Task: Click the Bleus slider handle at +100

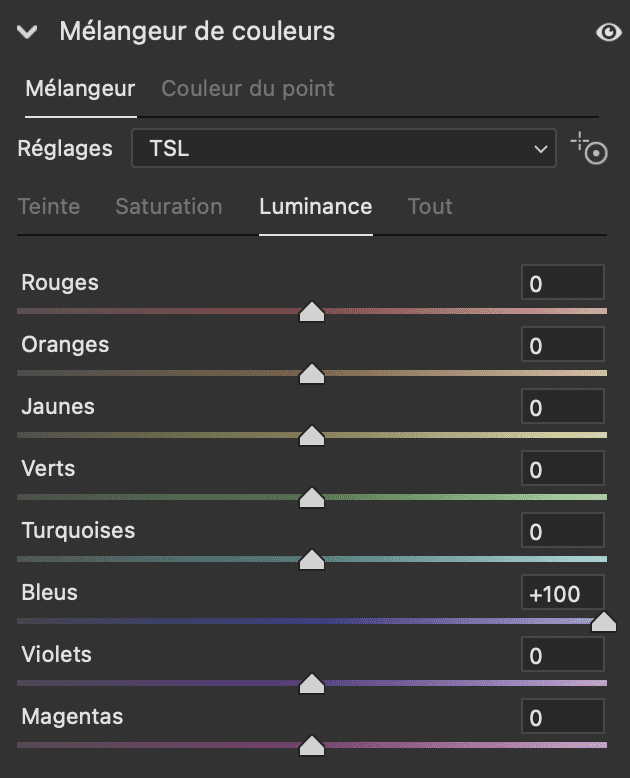Action: 603,622
